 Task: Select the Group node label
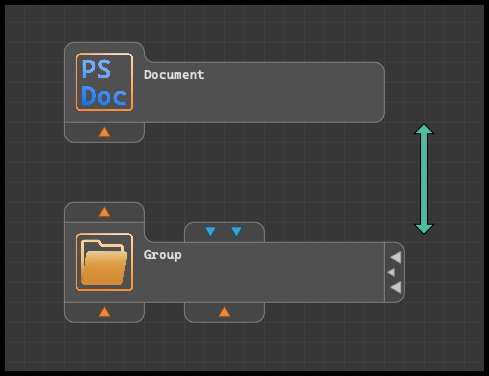coord(163,255)
